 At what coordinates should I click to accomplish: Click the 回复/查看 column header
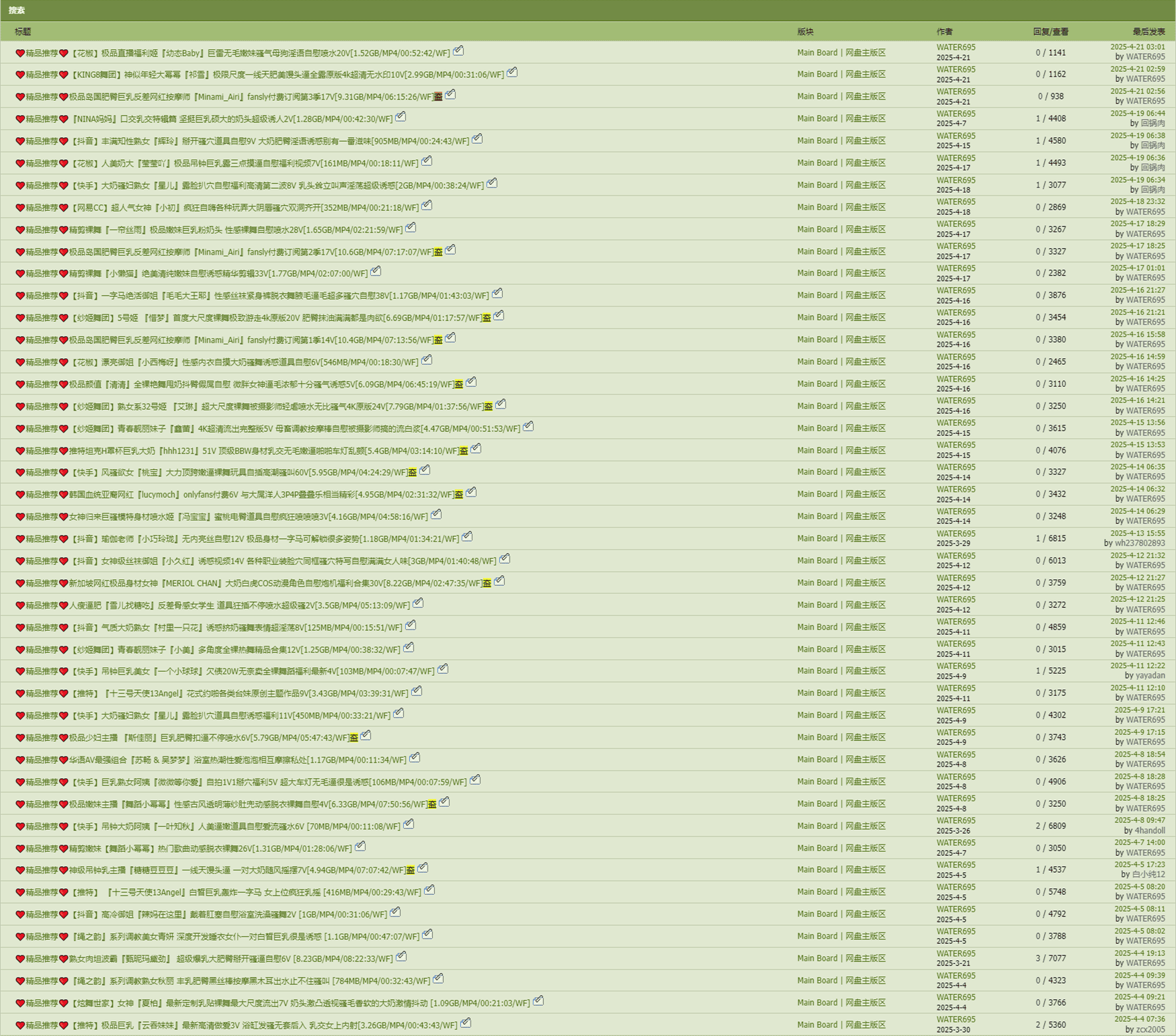point(1050,32)
